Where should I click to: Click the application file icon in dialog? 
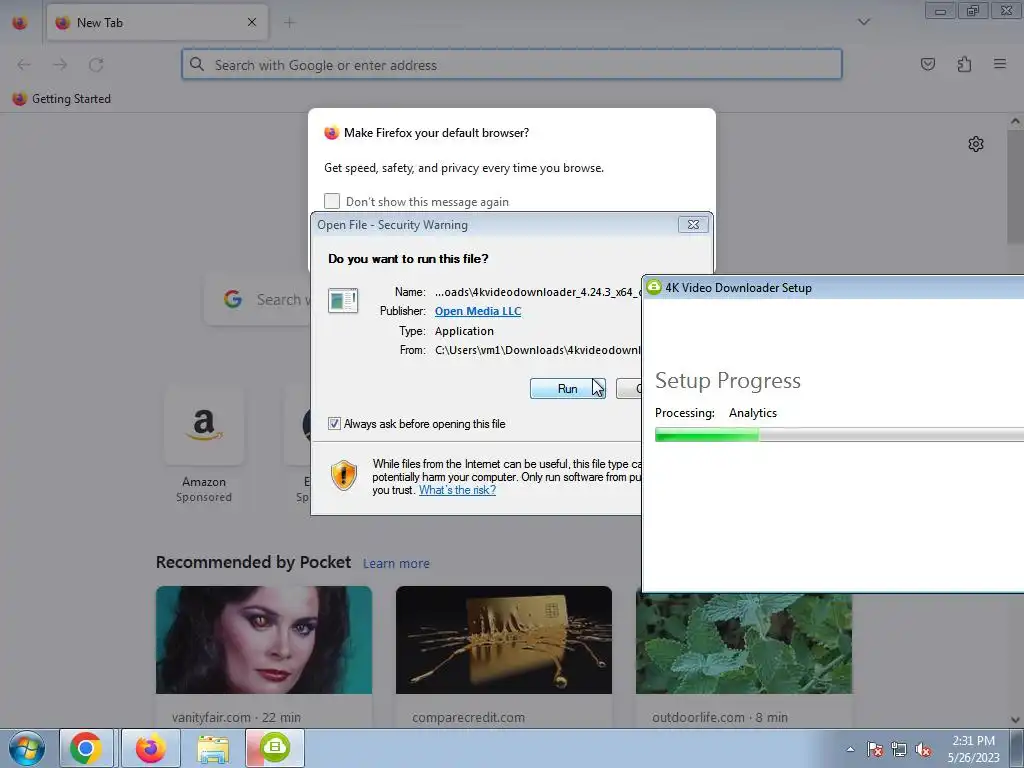[x=343, y=301]
